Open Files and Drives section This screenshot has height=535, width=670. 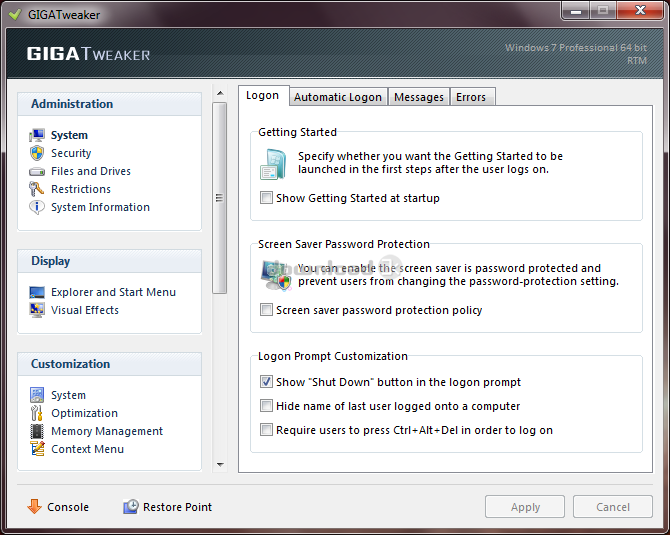click(x=91, y=171)
